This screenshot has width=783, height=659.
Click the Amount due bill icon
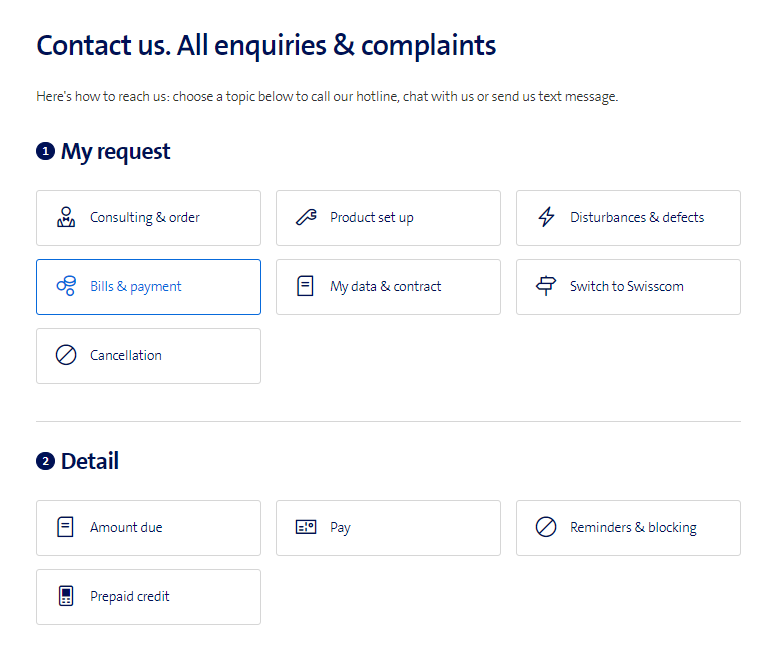66,527
